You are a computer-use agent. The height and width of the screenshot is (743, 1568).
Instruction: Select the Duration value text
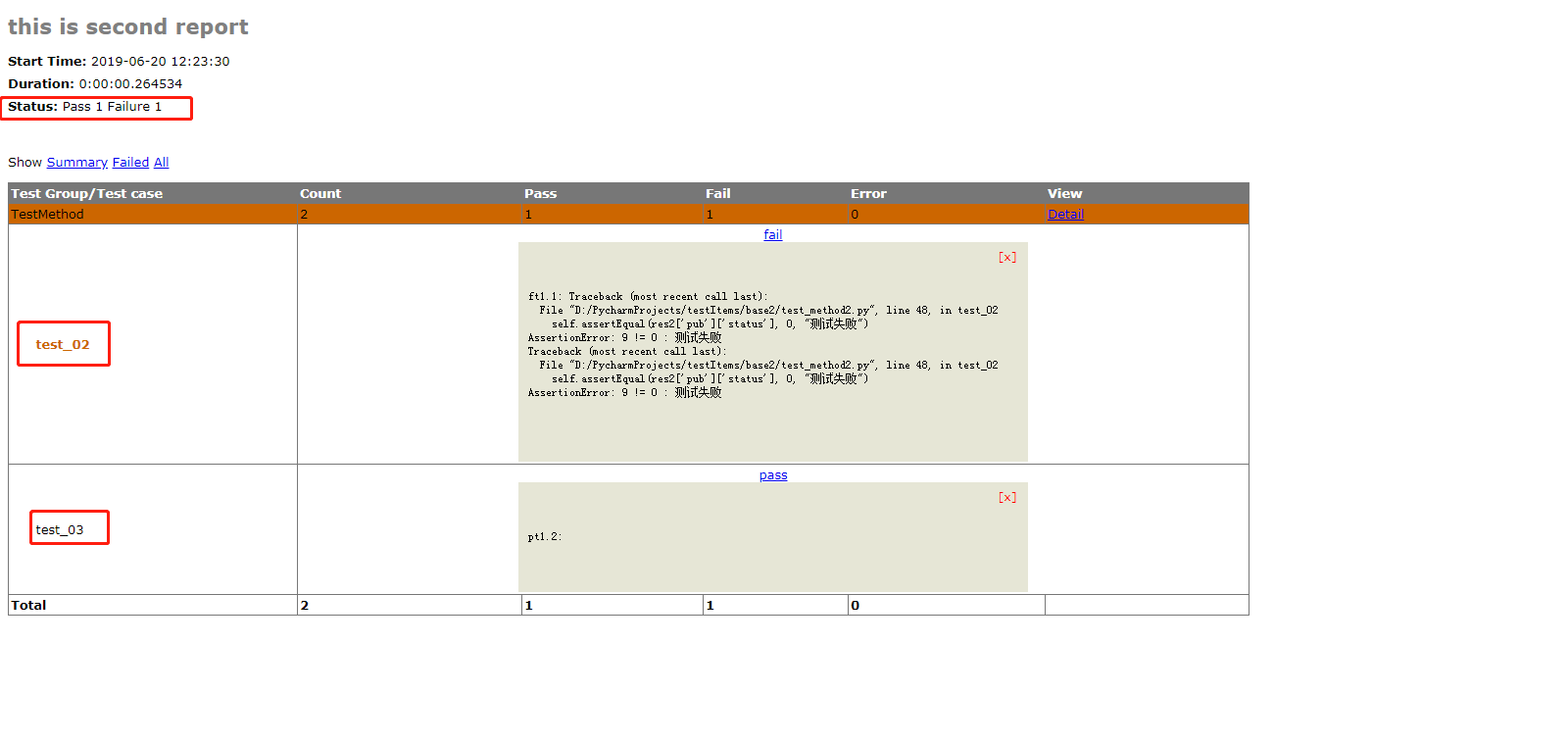130,84
